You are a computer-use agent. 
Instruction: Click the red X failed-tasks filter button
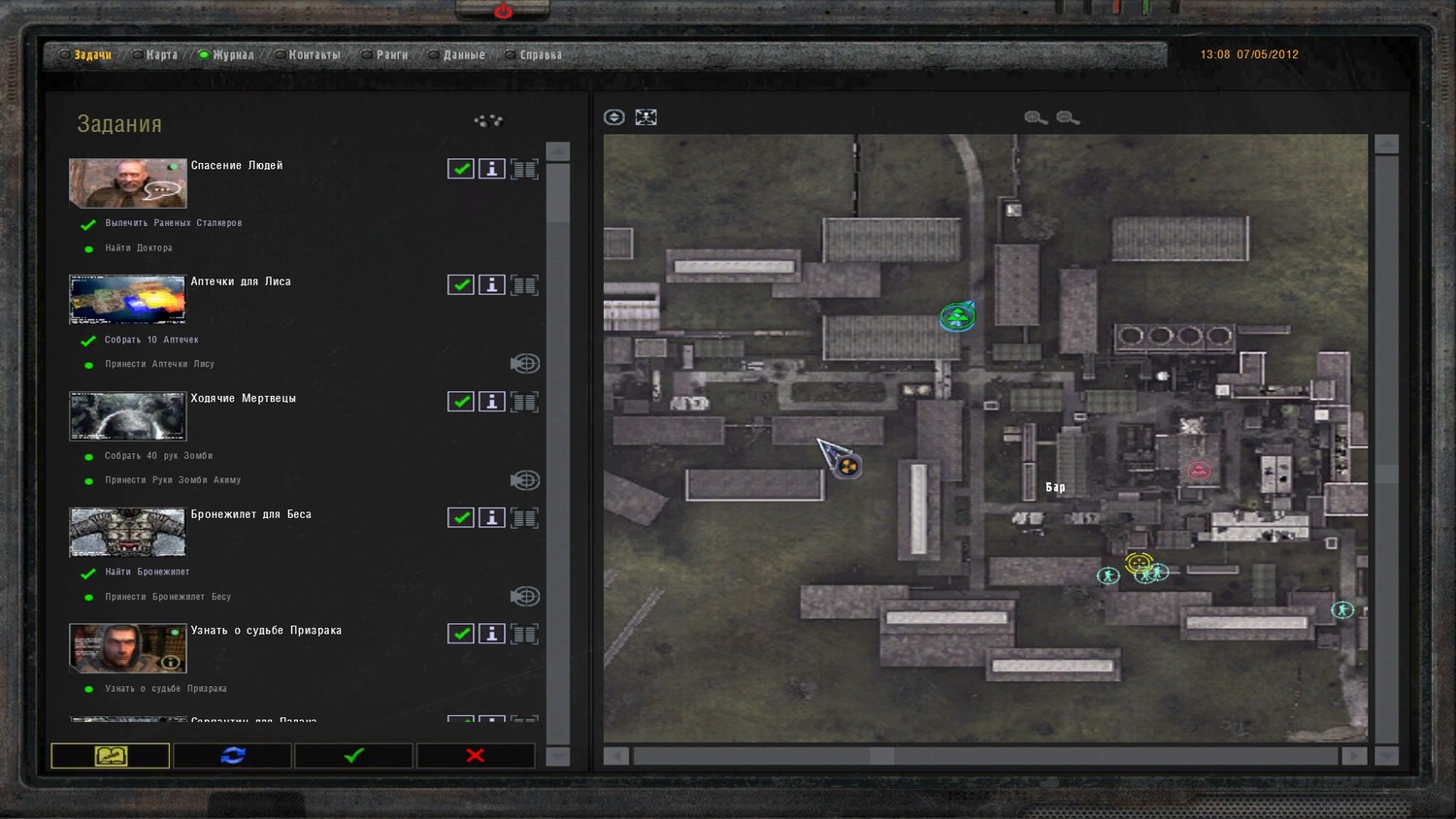pos(475,755)
